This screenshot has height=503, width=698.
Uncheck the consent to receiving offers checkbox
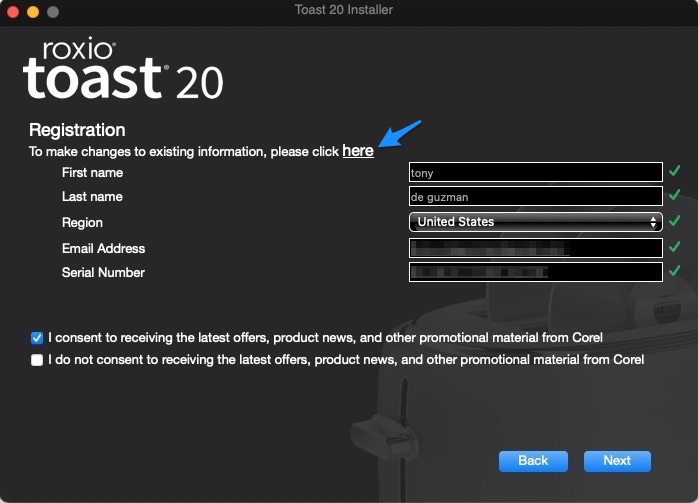click(37, 338)
